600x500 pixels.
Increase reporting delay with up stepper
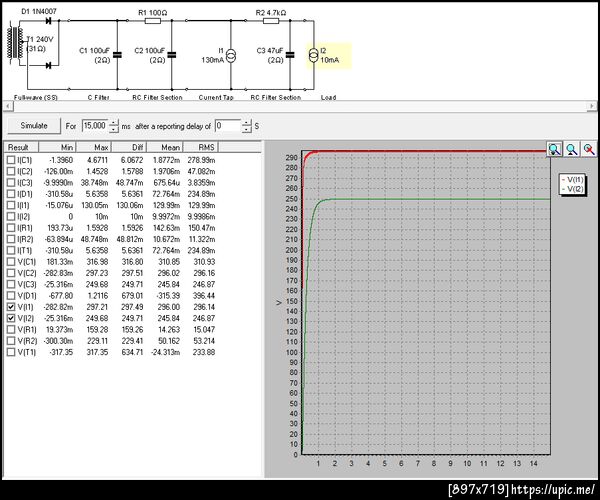click(247, 122)
